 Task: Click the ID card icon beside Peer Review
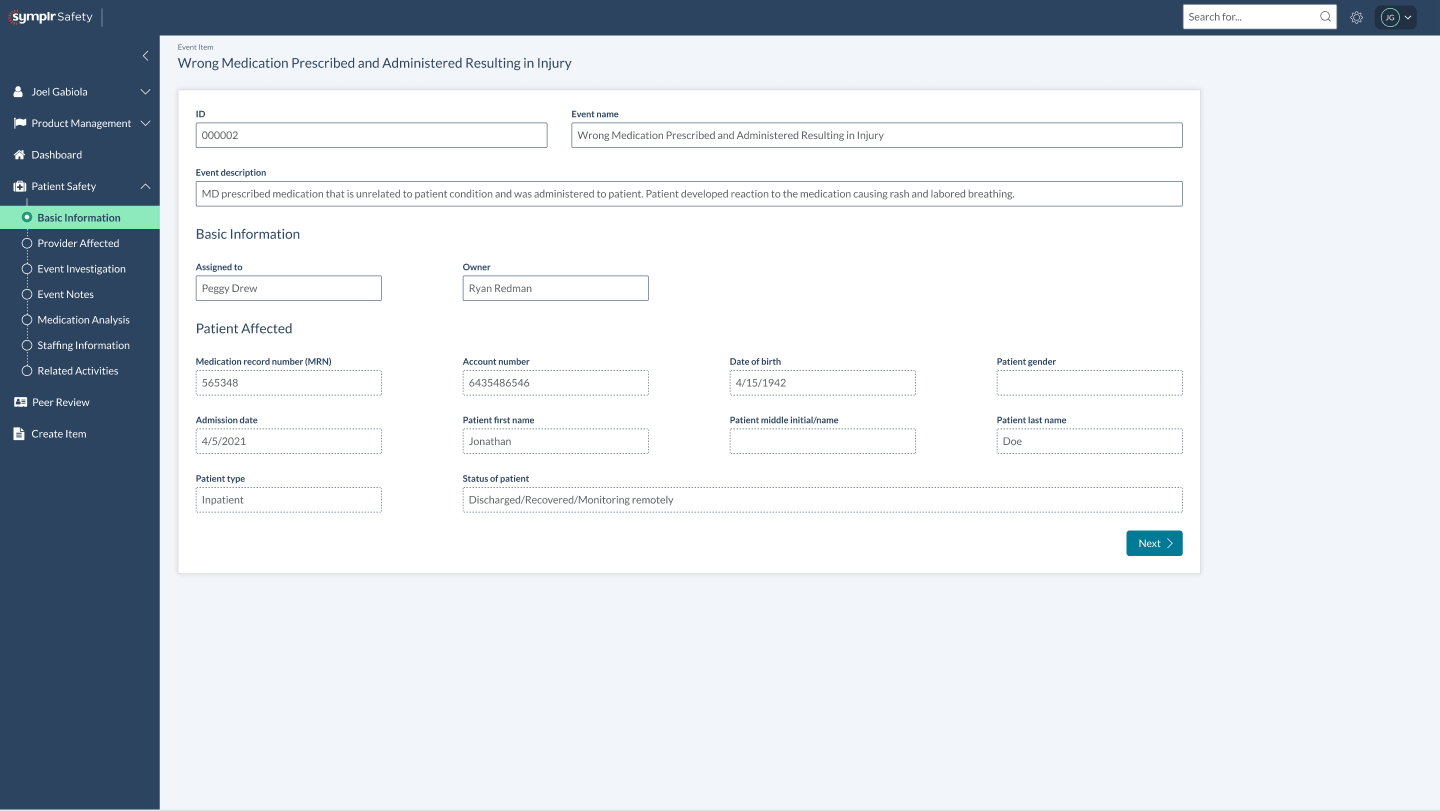tap(19, 402)
